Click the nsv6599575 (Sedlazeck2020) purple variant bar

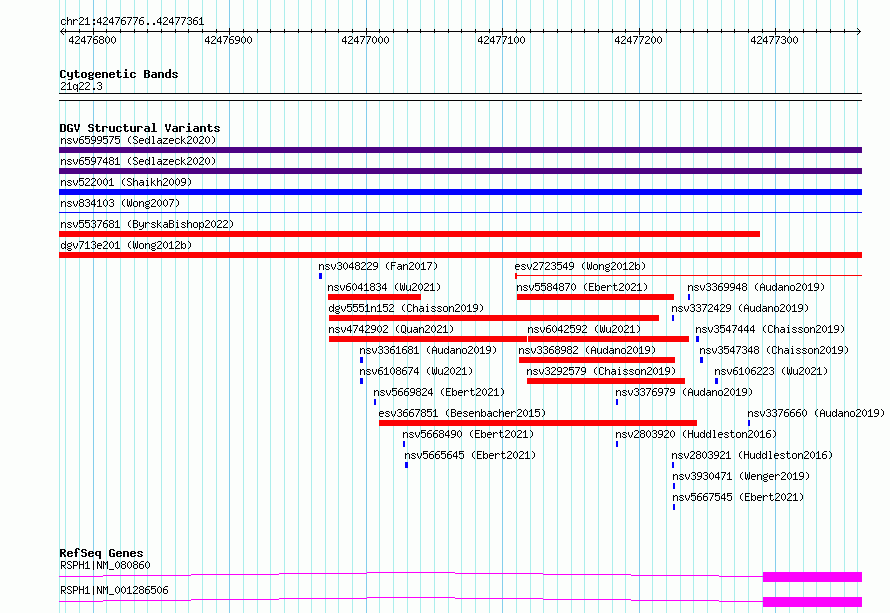coord(460,150)
